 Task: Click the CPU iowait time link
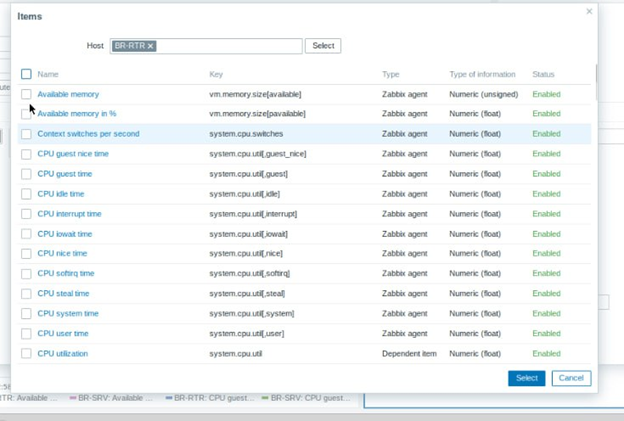pyautogui.click(x=64, y=234)
